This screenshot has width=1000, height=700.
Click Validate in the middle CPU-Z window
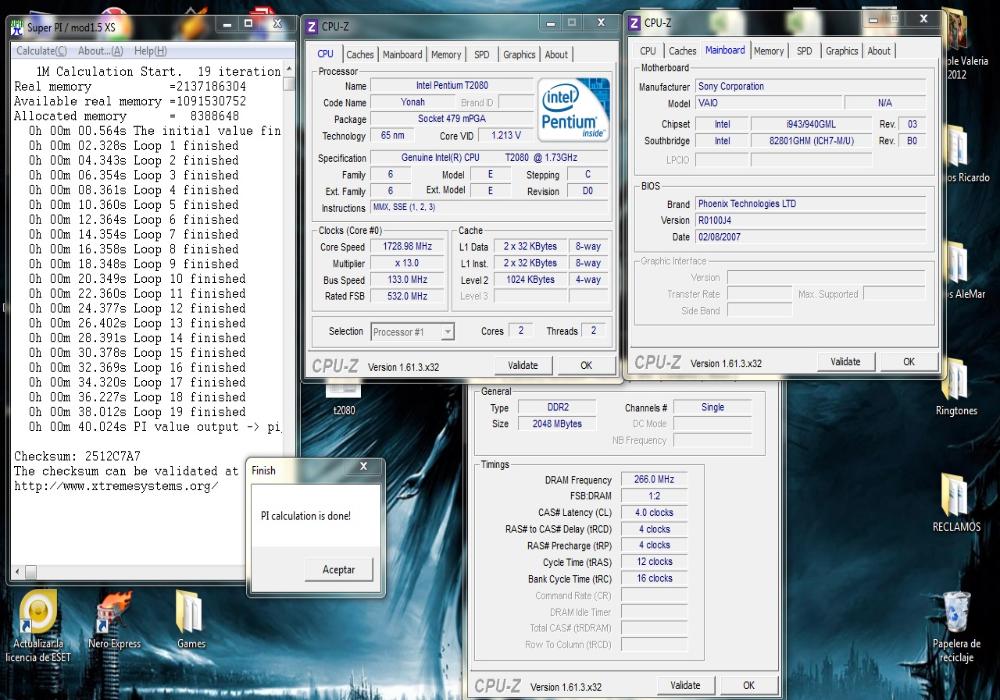pos(522,365)
